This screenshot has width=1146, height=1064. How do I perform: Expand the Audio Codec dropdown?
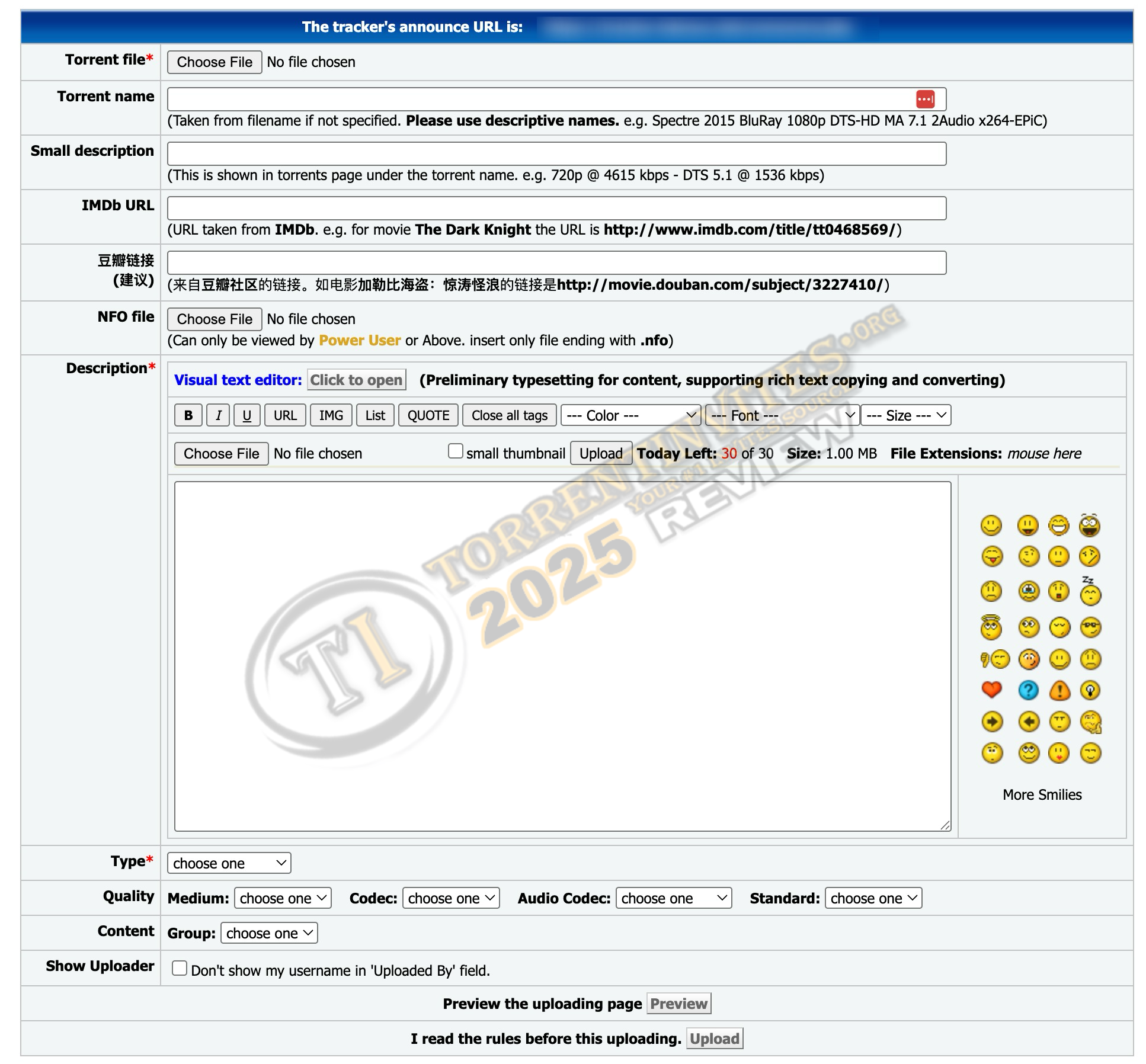tap(674, 898)
